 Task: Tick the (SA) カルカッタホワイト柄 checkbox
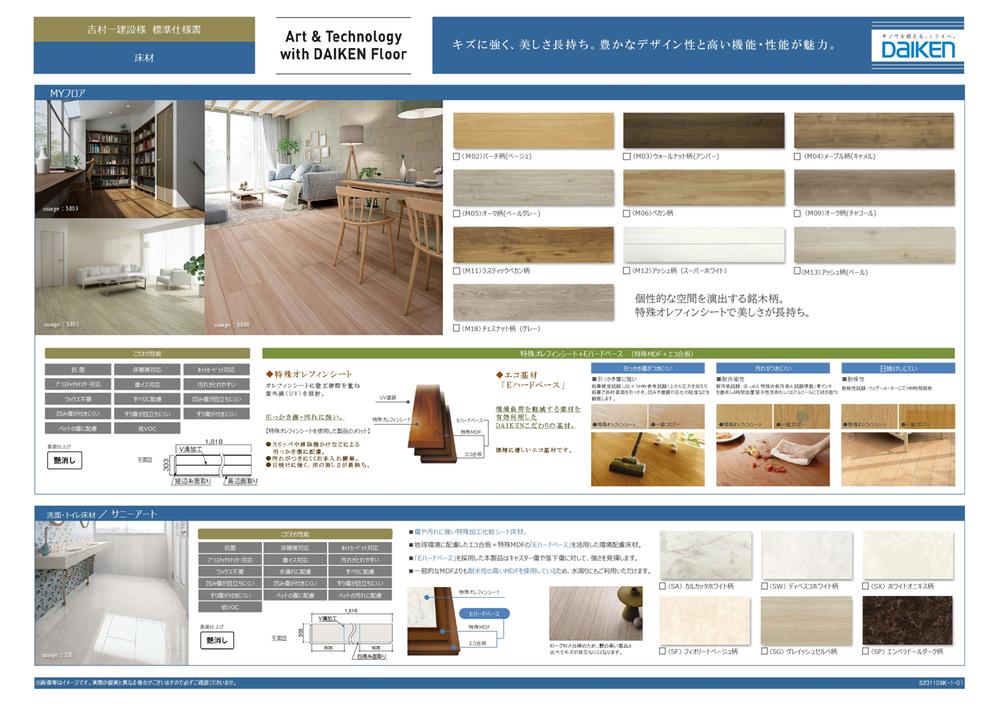pos(663,586)
